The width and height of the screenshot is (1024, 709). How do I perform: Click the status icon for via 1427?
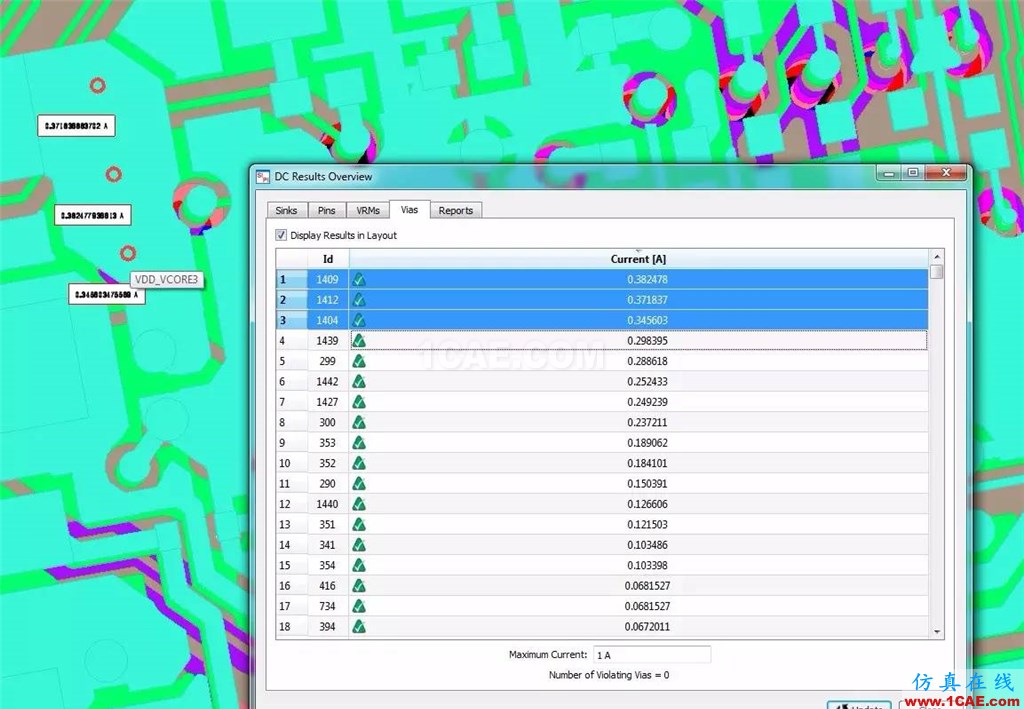(x=359, y=402)
